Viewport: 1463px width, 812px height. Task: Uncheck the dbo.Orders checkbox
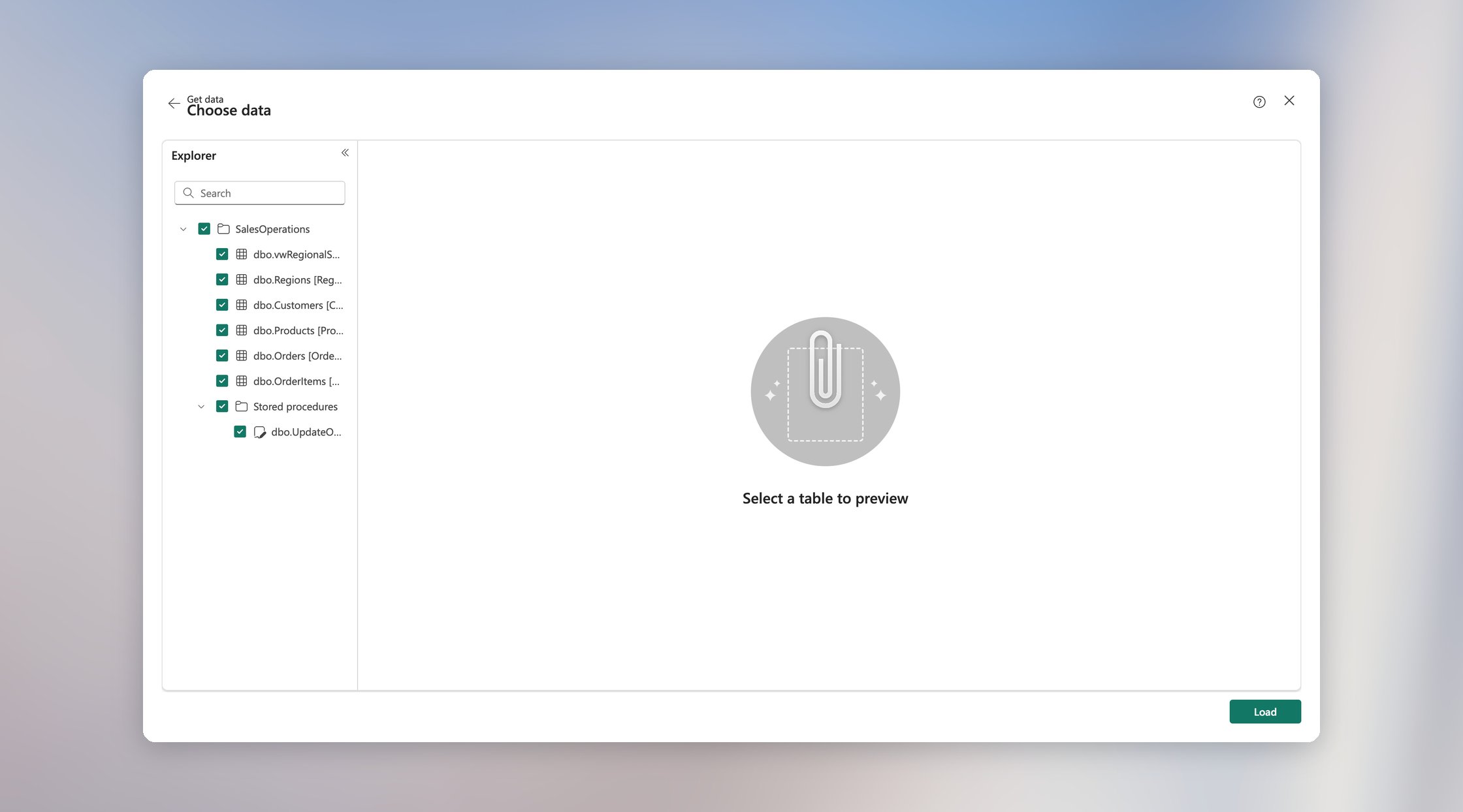pyautogui.click(x=222, y=356)
